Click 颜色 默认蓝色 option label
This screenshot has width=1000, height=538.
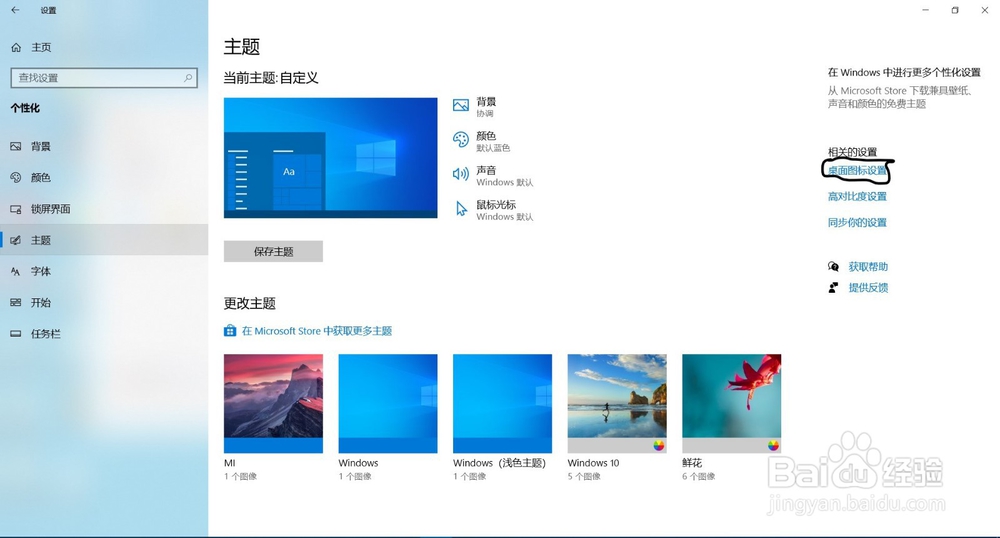(x=493, y=142)
